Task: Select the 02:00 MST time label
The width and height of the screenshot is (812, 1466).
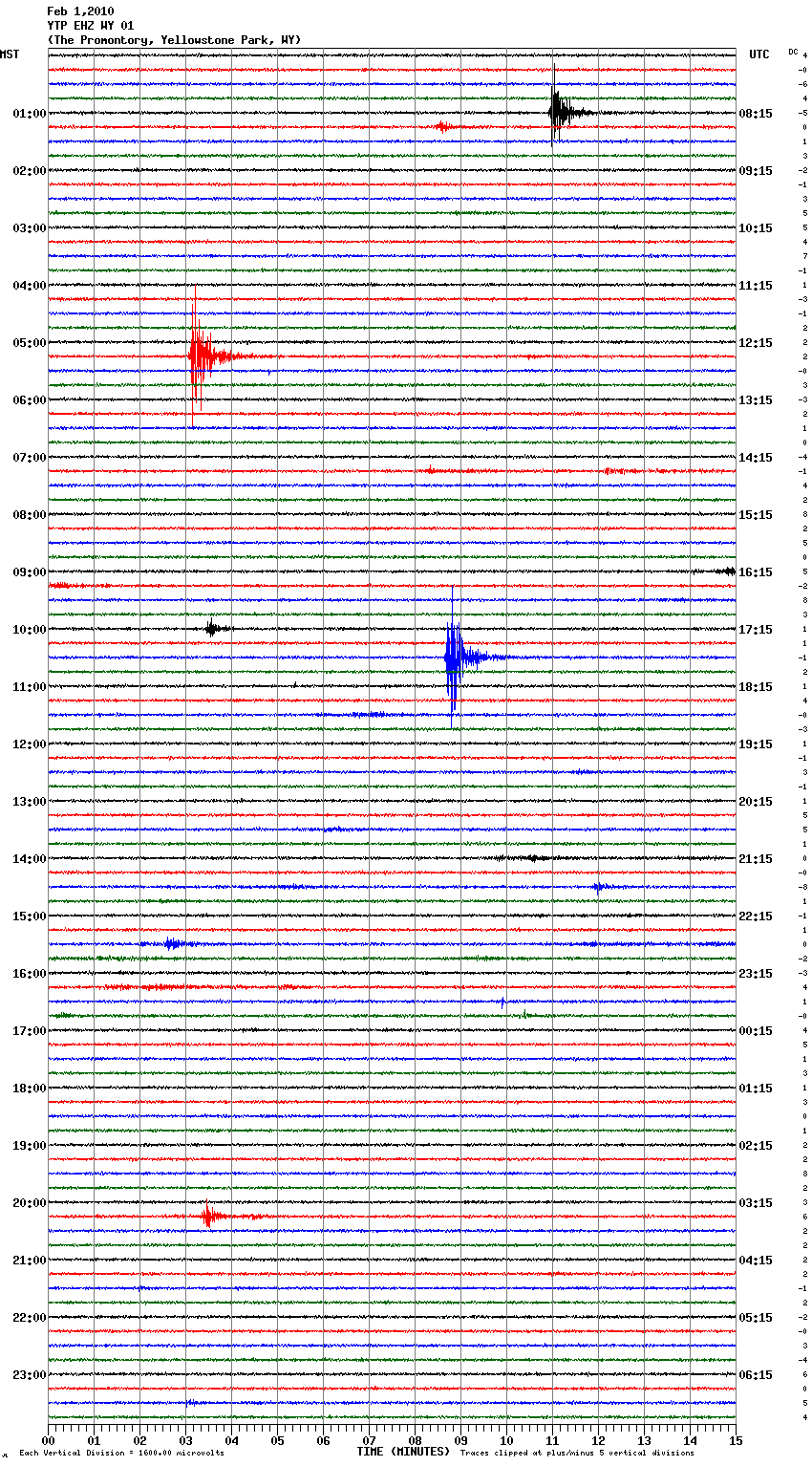Action: coord(30,171)
